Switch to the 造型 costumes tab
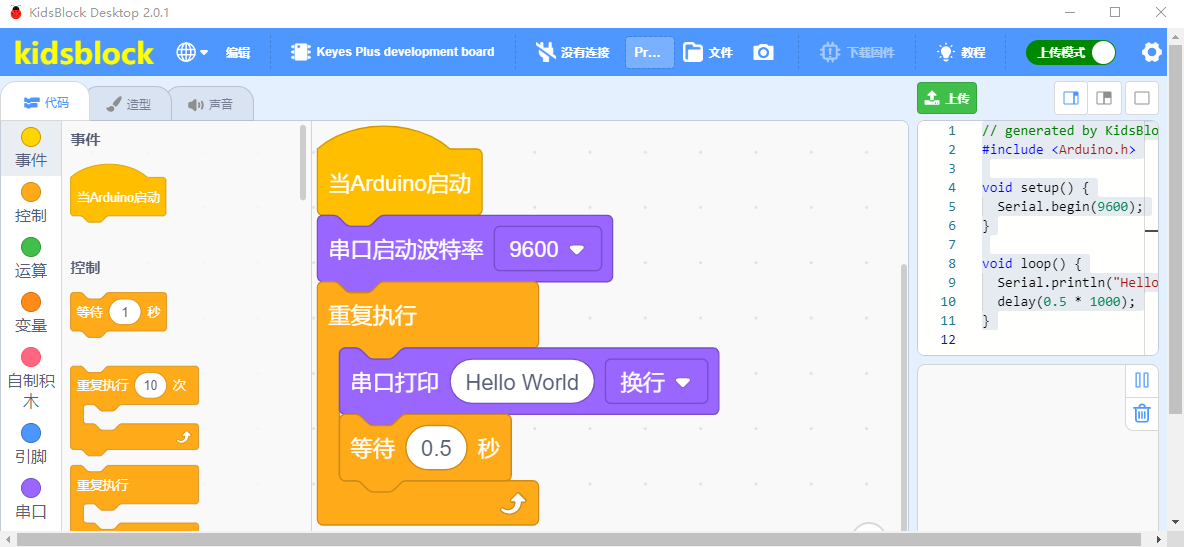Image resolution: width=1184 pixels, height=547 pixels. 128,104
